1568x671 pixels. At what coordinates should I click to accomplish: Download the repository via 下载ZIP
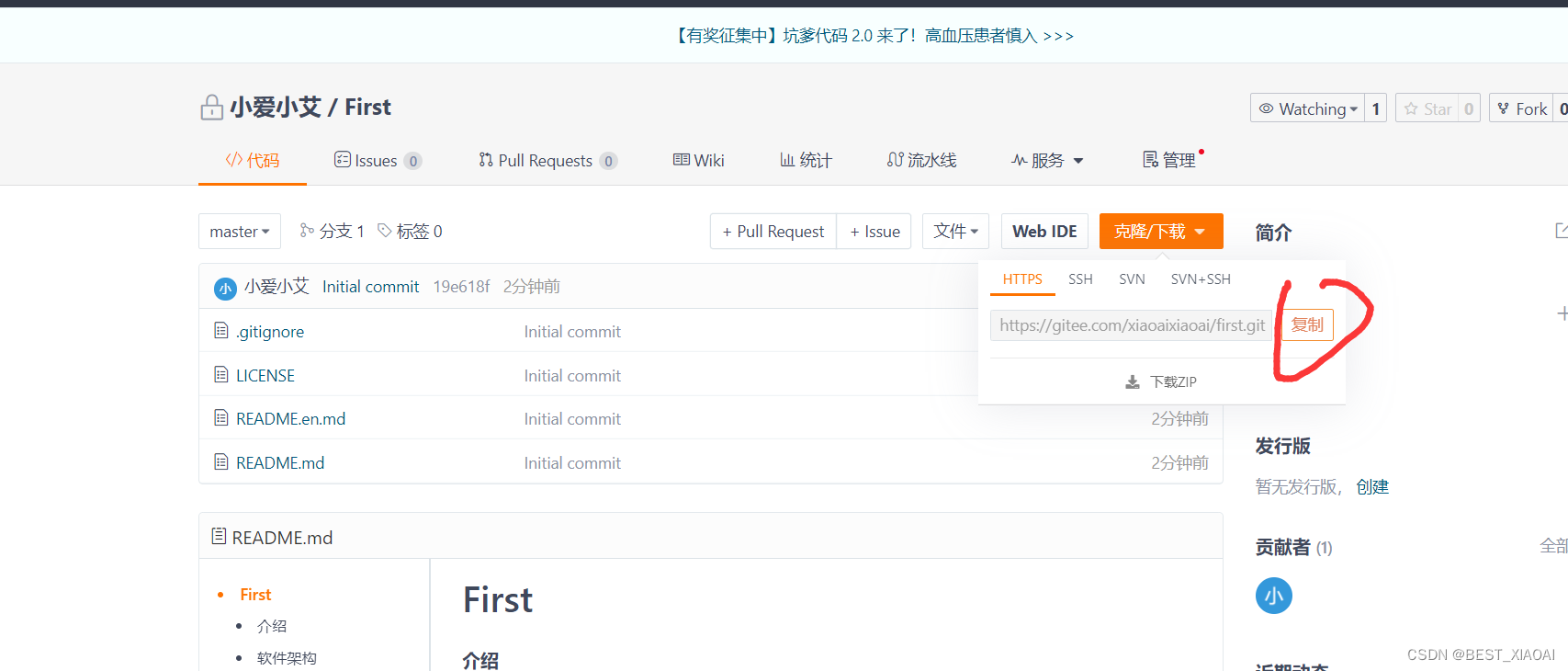(x=1161, y=381)
